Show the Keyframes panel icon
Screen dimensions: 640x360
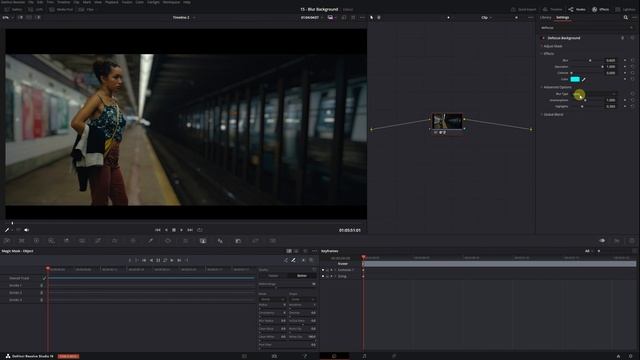602,241
